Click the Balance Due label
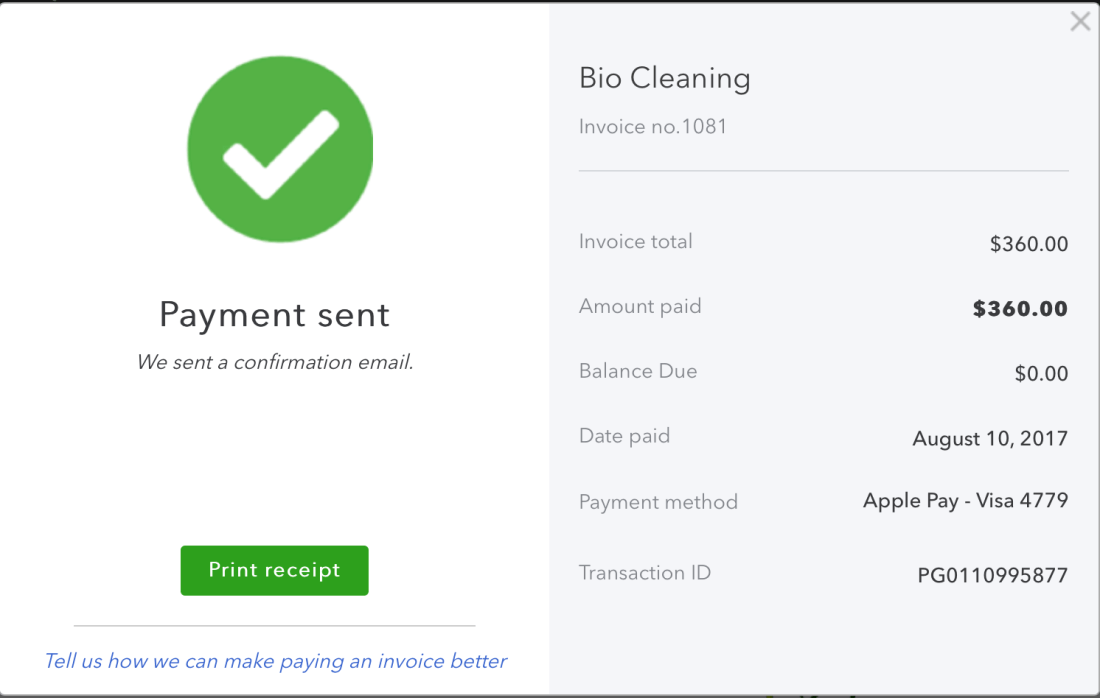 (x=638, y=371)
